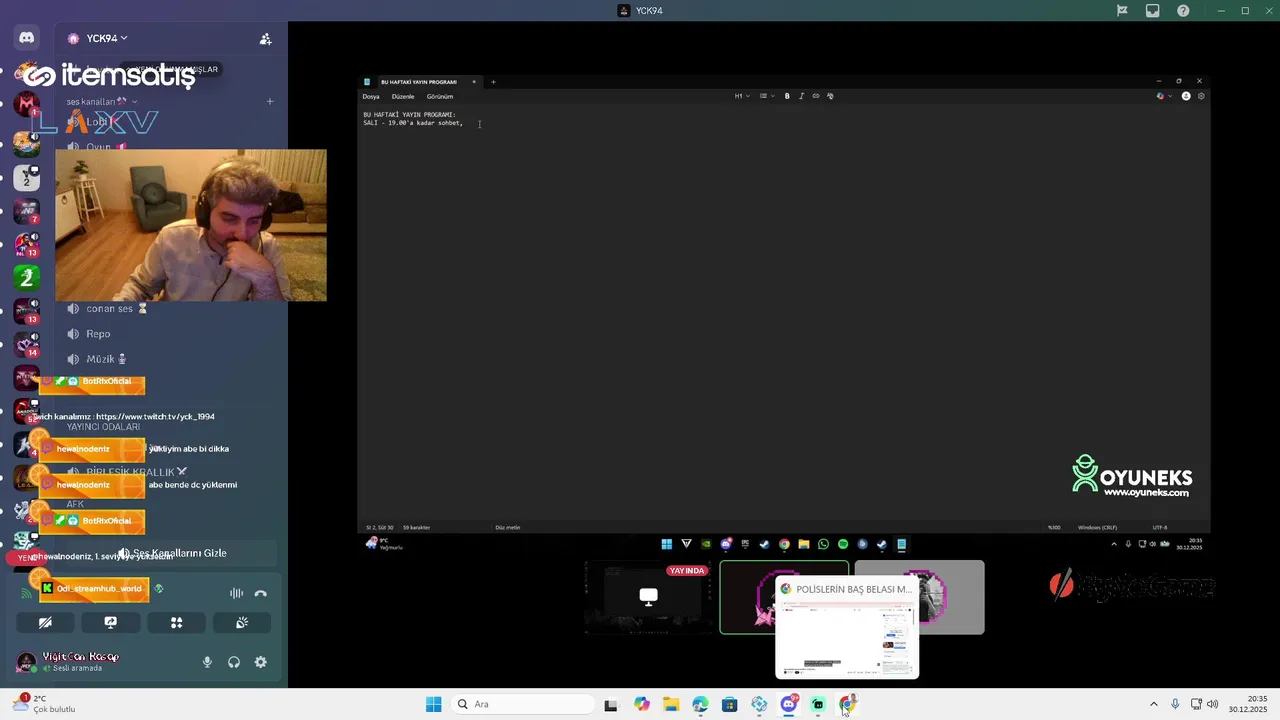1280x720 pixels.
Task: Toggle italic formatting in Notepad
Action: point(801,96)
